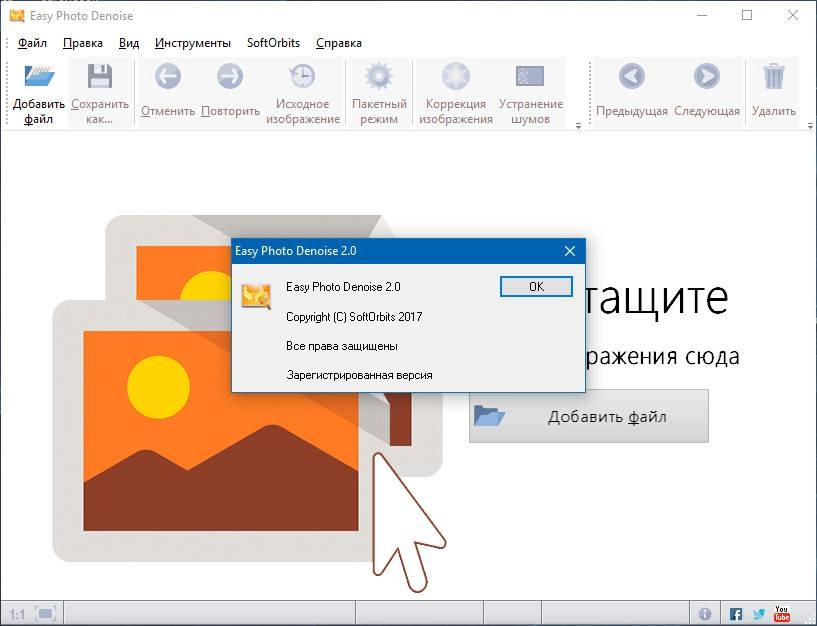817x626 pixels.
Task: Open Twitter link in status bar
Action: coord(759,614)
